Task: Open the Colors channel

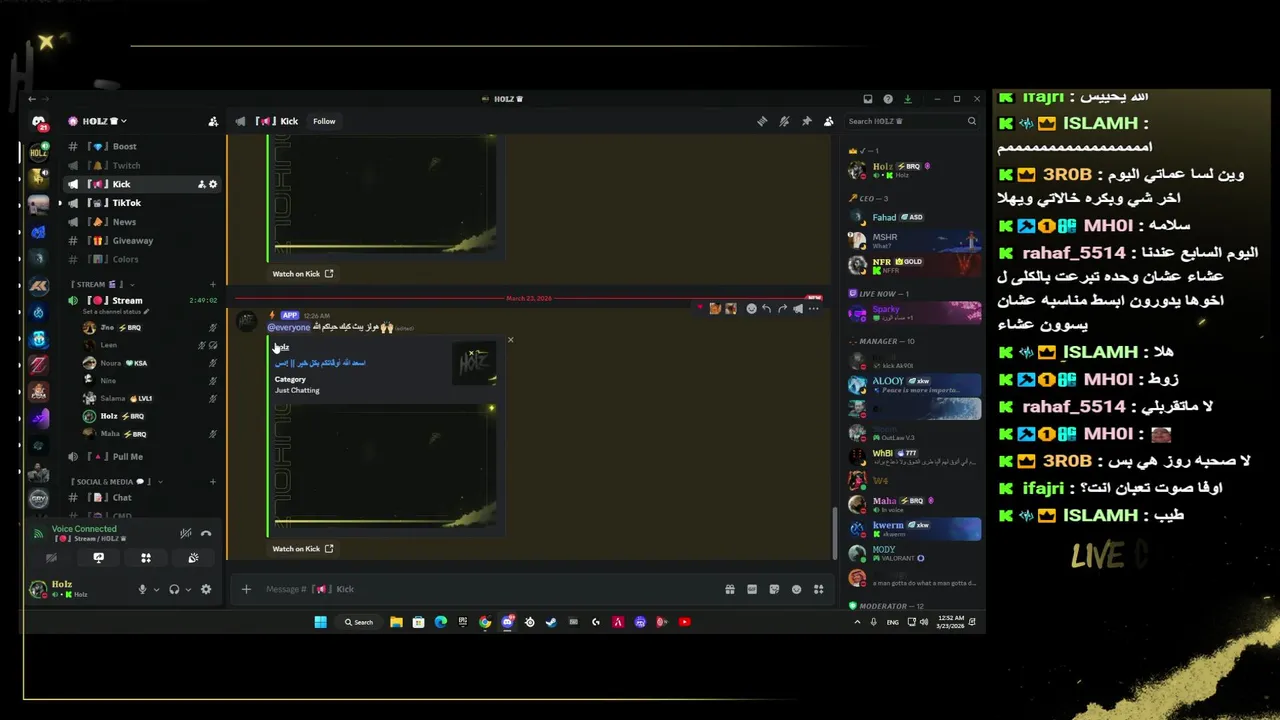Action: (x=142, y=259)
